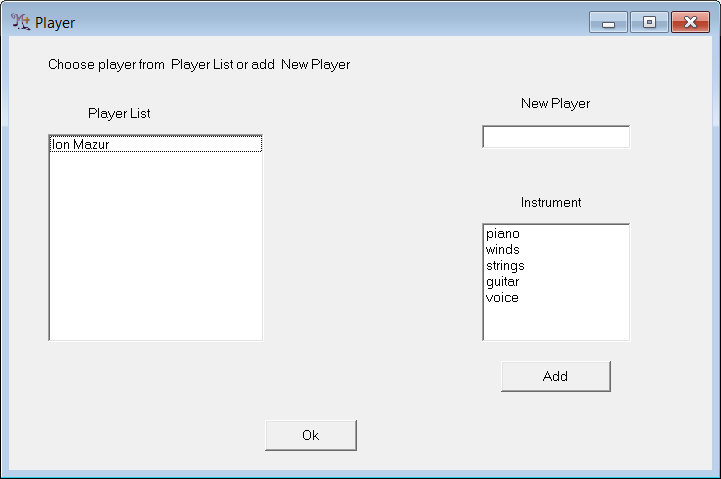721x479 pixels.
Task: Click the Player app icon in title bar
Action: tap(20, 22)
